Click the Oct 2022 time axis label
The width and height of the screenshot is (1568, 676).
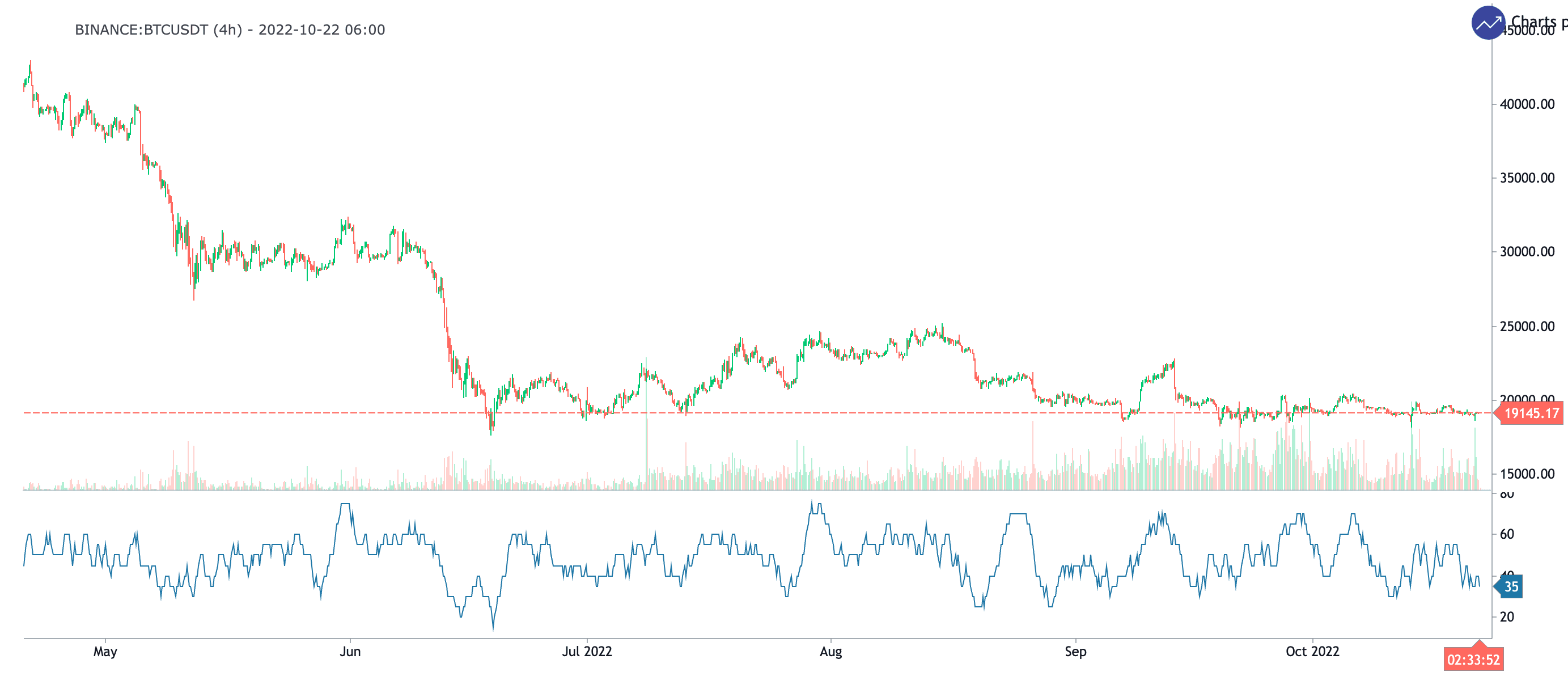coord(1312,652)
